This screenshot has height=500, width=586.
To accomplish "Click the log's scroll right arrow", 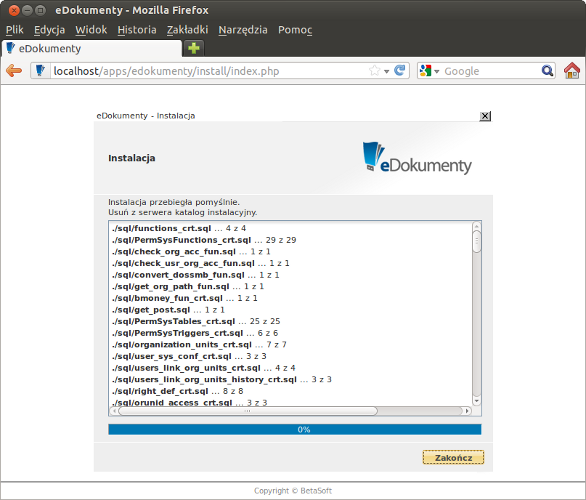I will 467,411.
